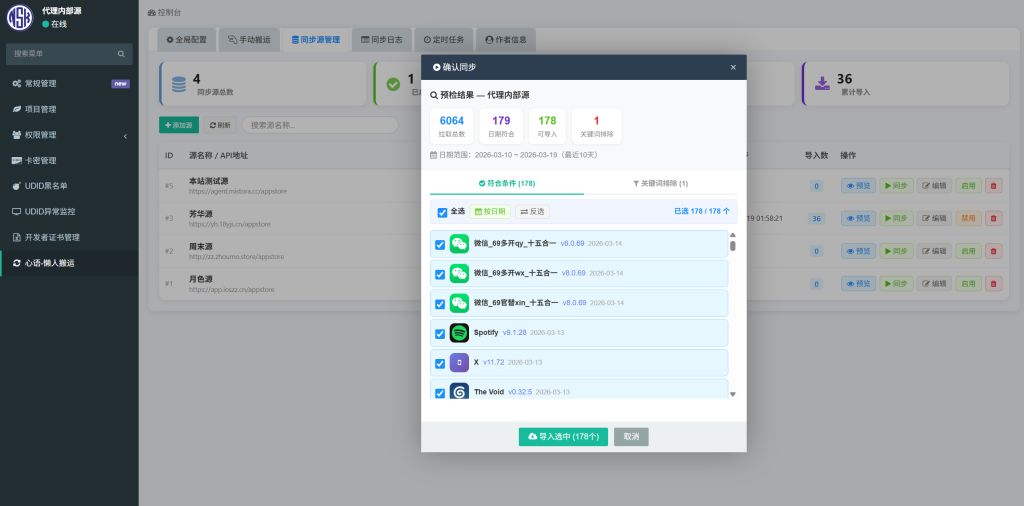Screen dimensions: 1024x506
Task: Click the WeChat icon for 微信_69多开qy_十五合一
Action: [459, 244]
